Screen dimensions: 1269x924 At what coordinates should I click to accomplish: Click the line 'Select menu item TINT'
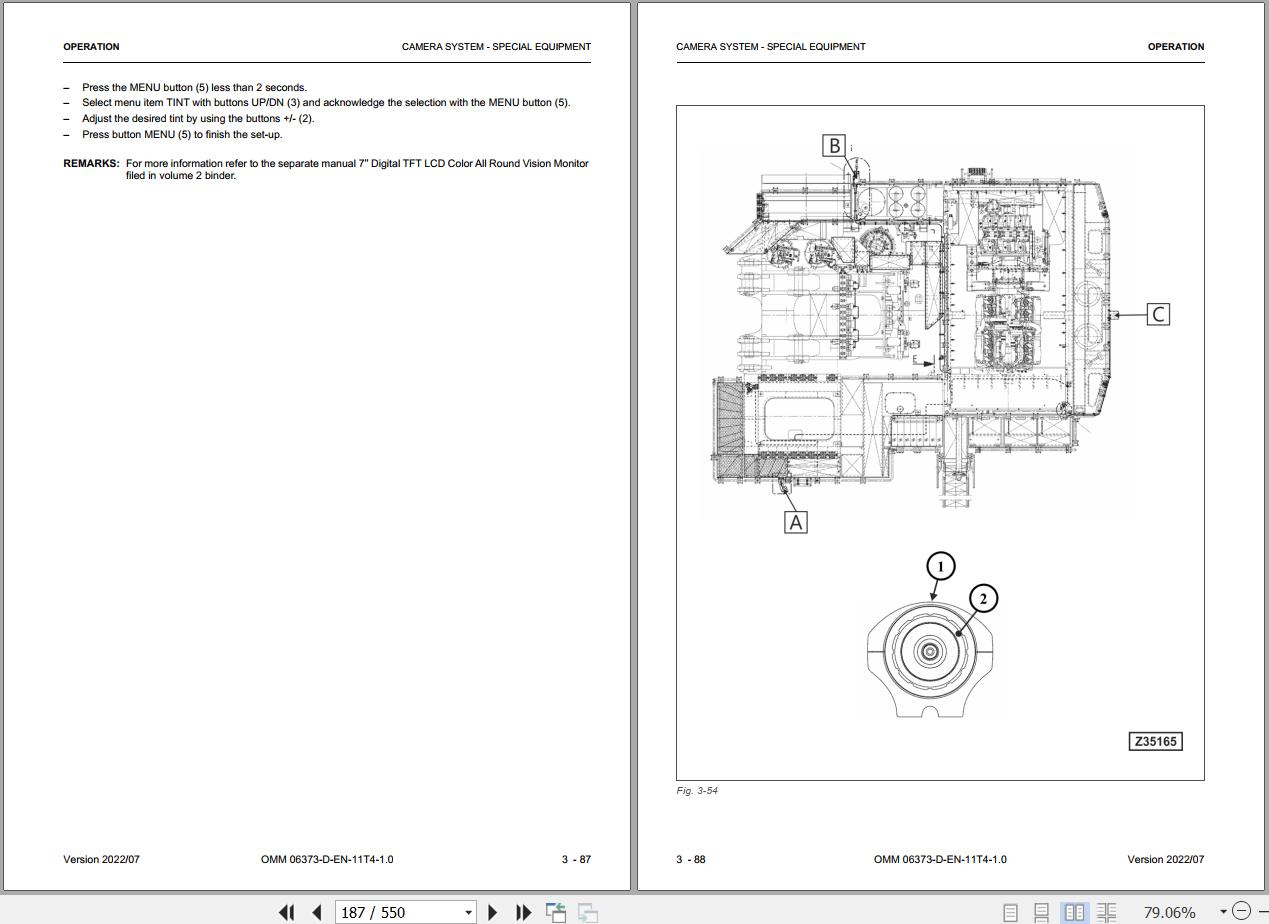[326, 102]
